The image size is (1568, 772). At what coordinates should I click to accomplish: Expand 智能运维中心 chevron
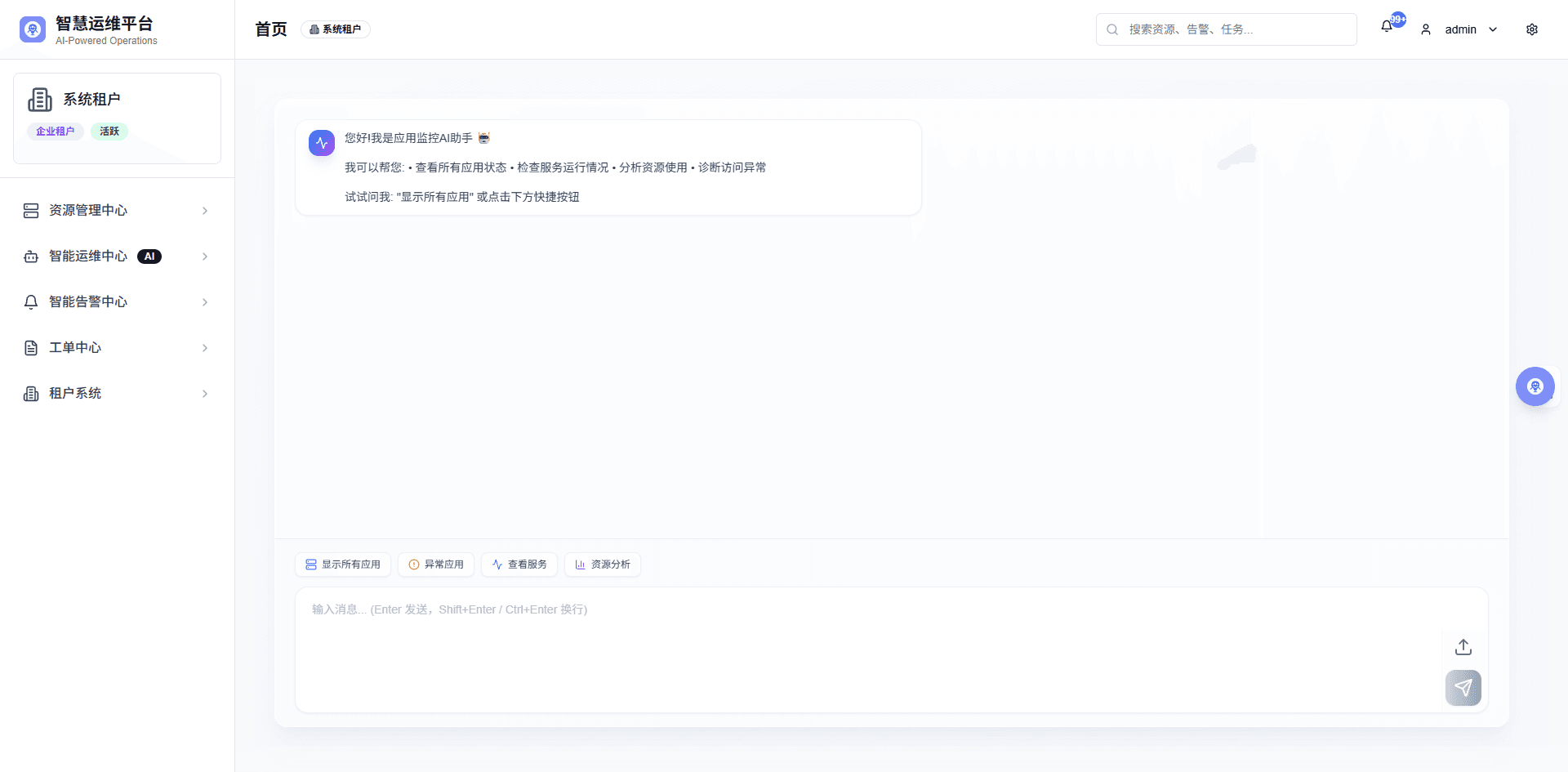point(205,257)
